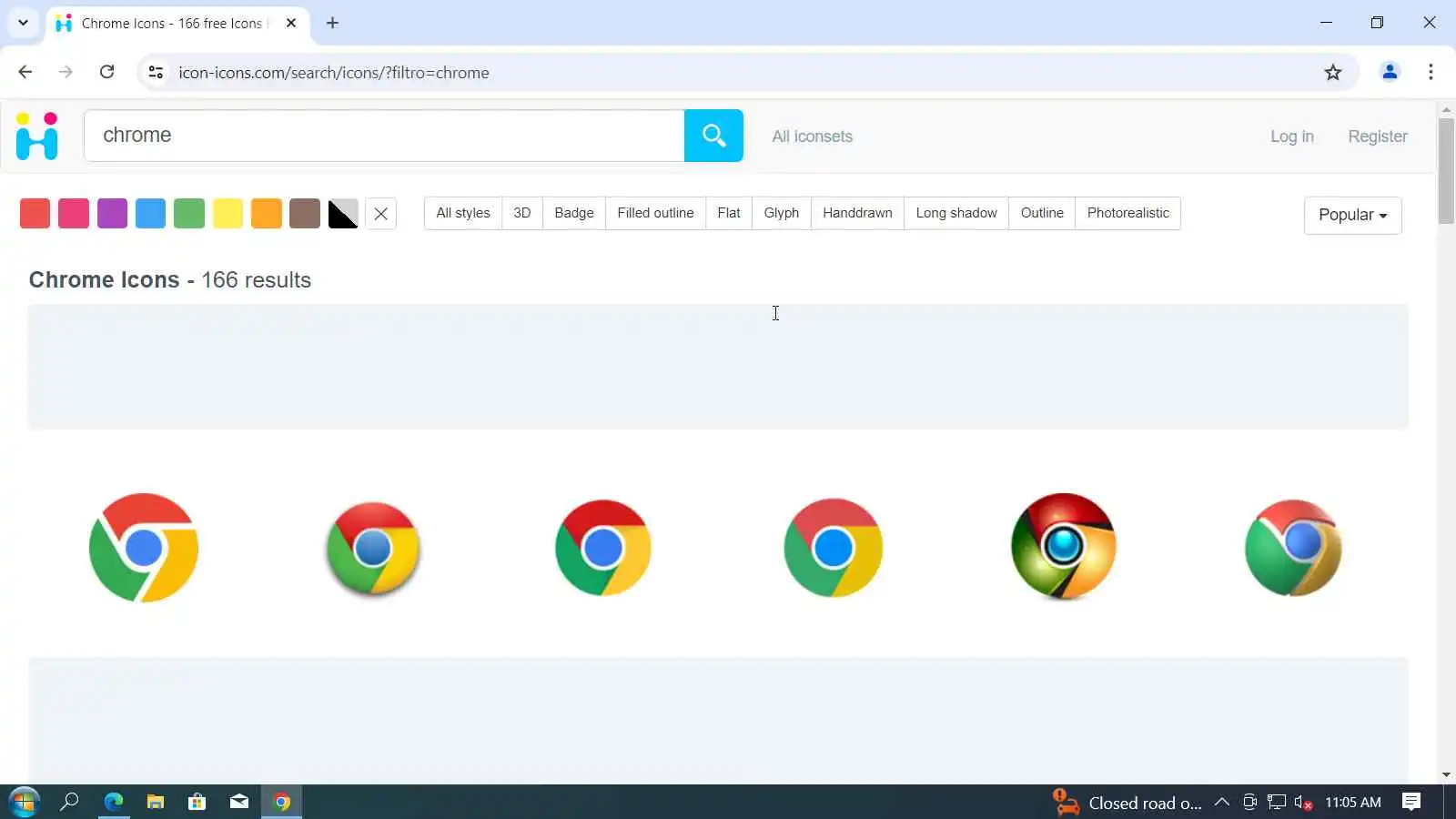The image size is (1456, 819).
Task: Open the tab search dropdown arrow
Action: coord(23,23)
